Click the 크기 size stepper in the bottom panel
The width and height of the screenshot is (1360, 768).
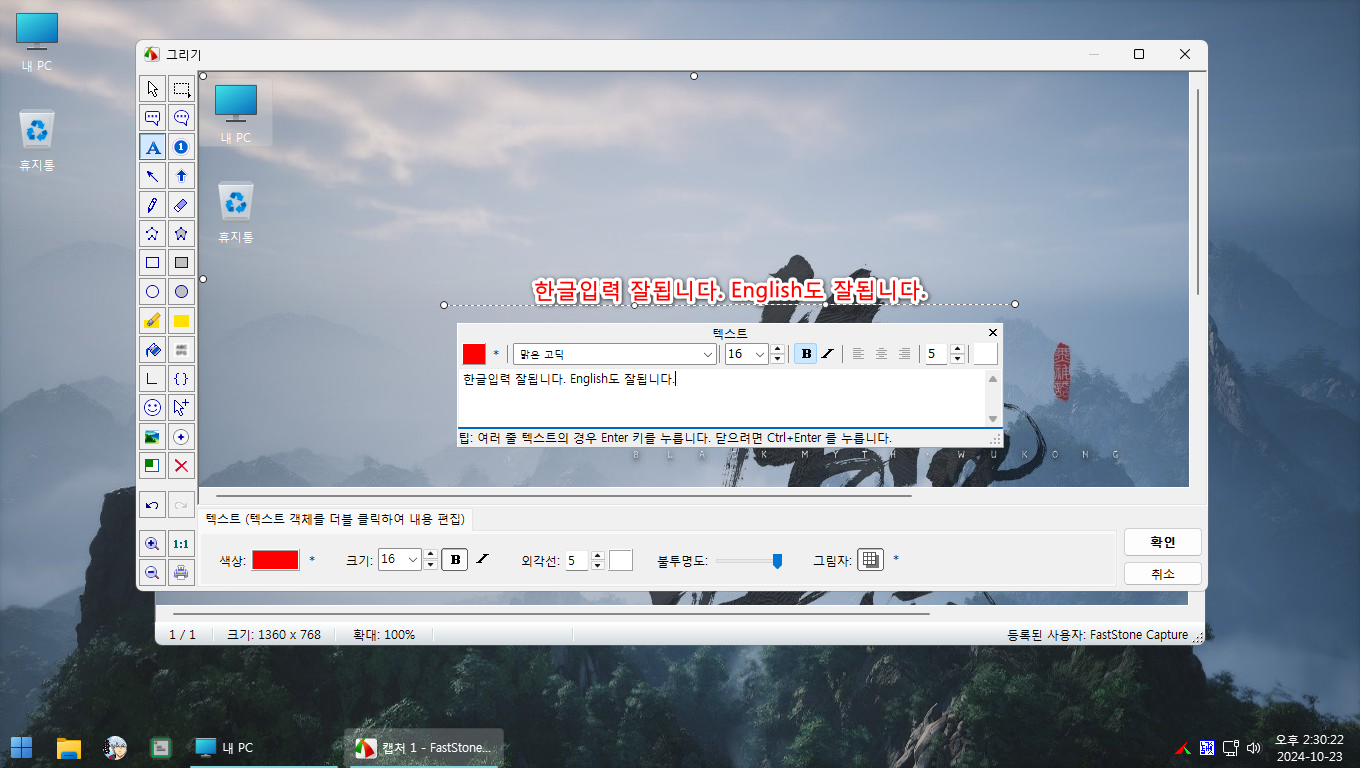pos(430,560)
